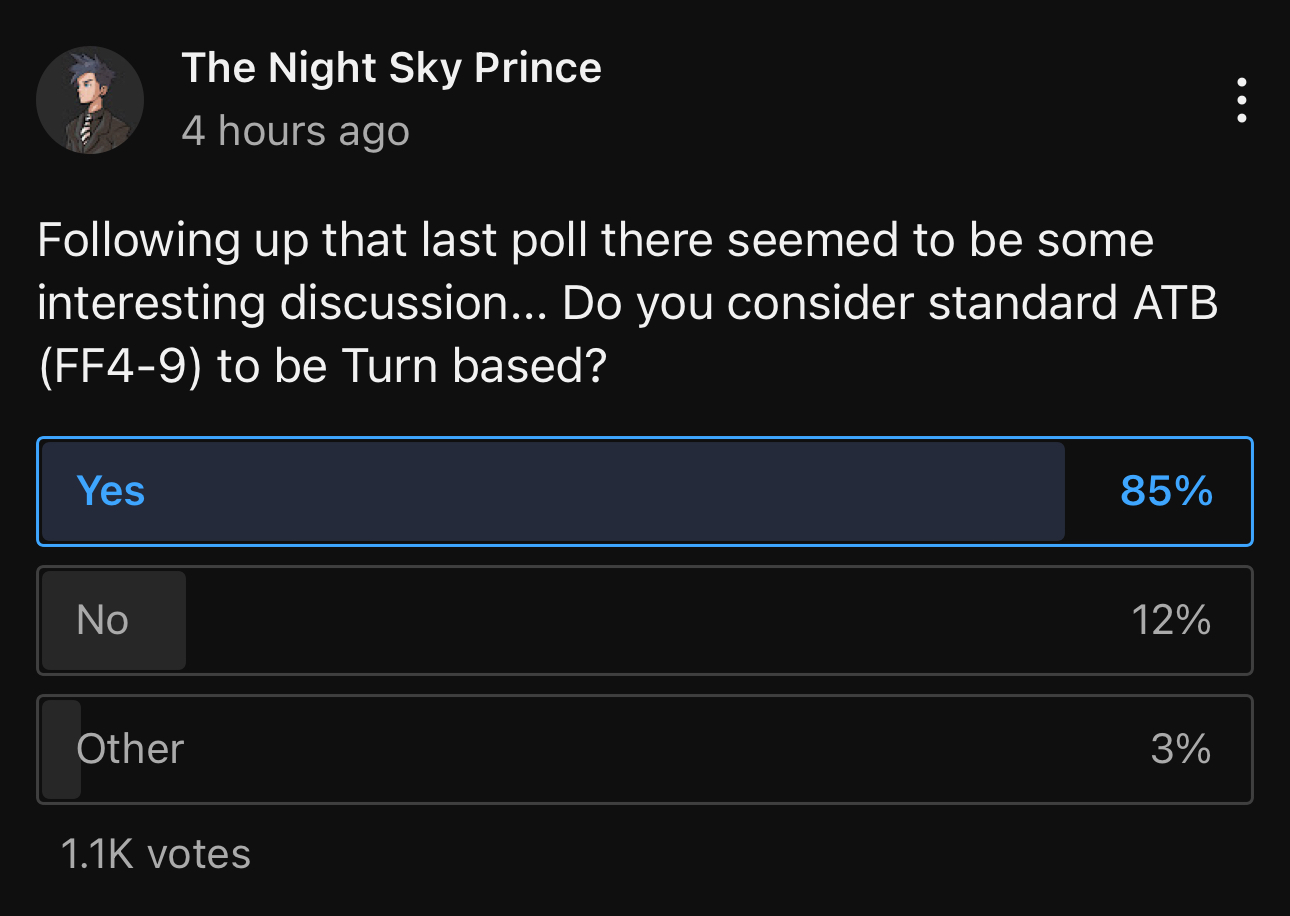Choose the Other poll option

(x=645, y=749)
